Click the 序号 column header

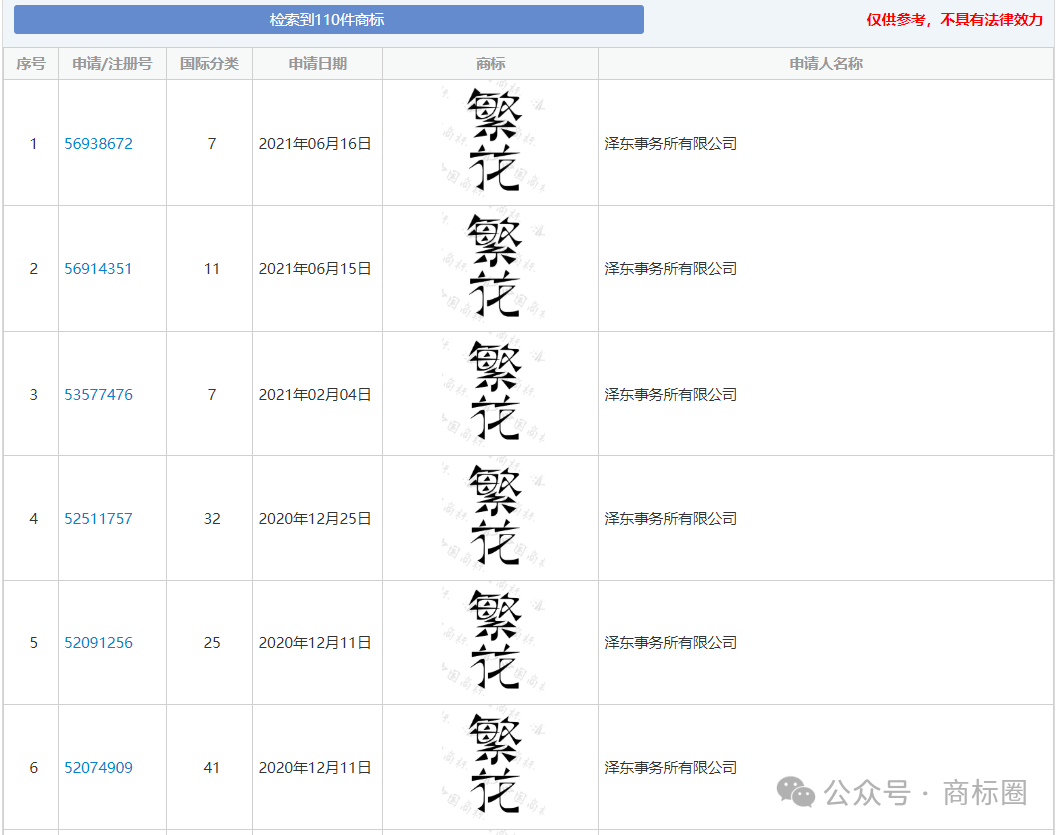31,64
